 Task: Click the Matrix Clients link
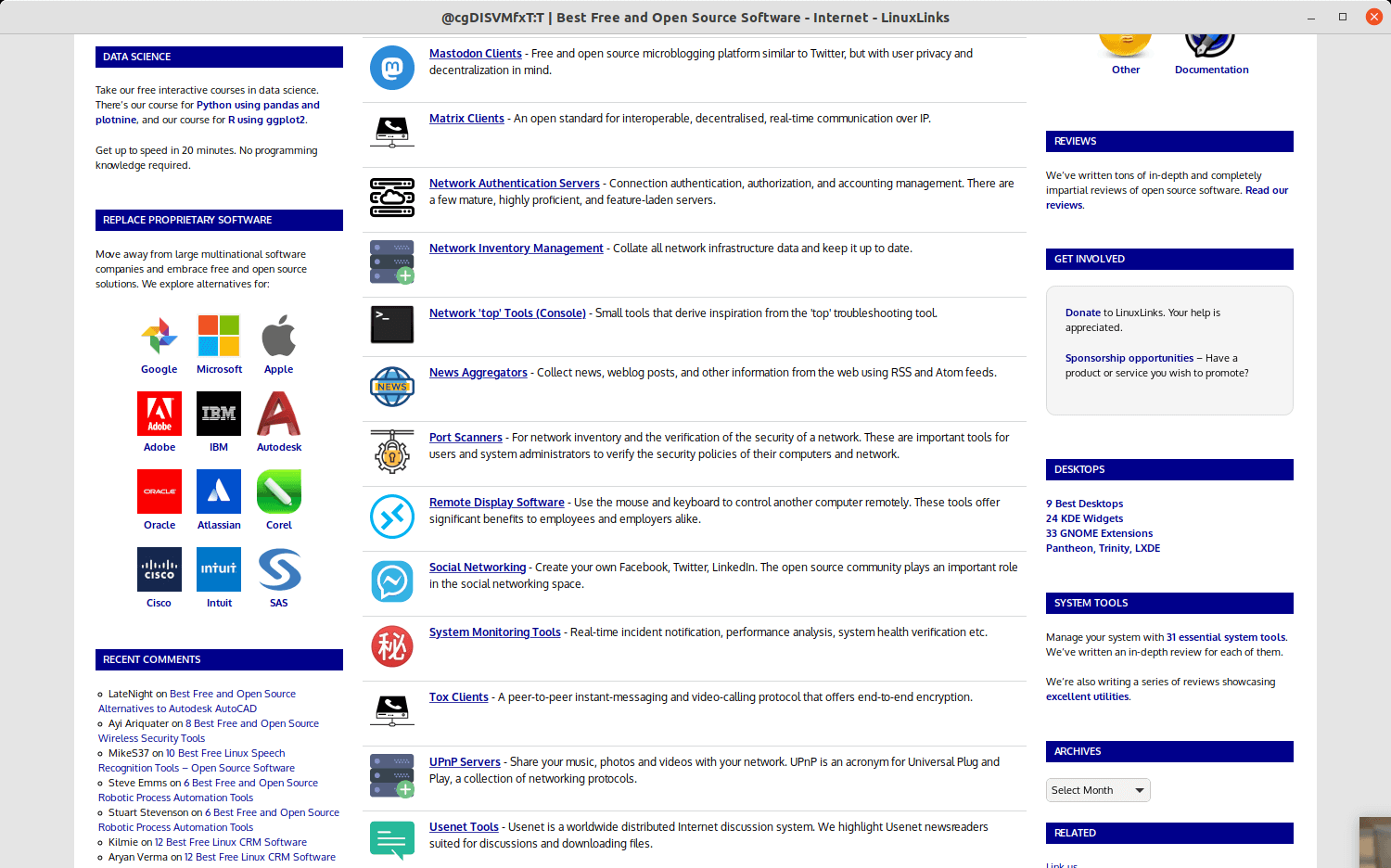[466, 119]
